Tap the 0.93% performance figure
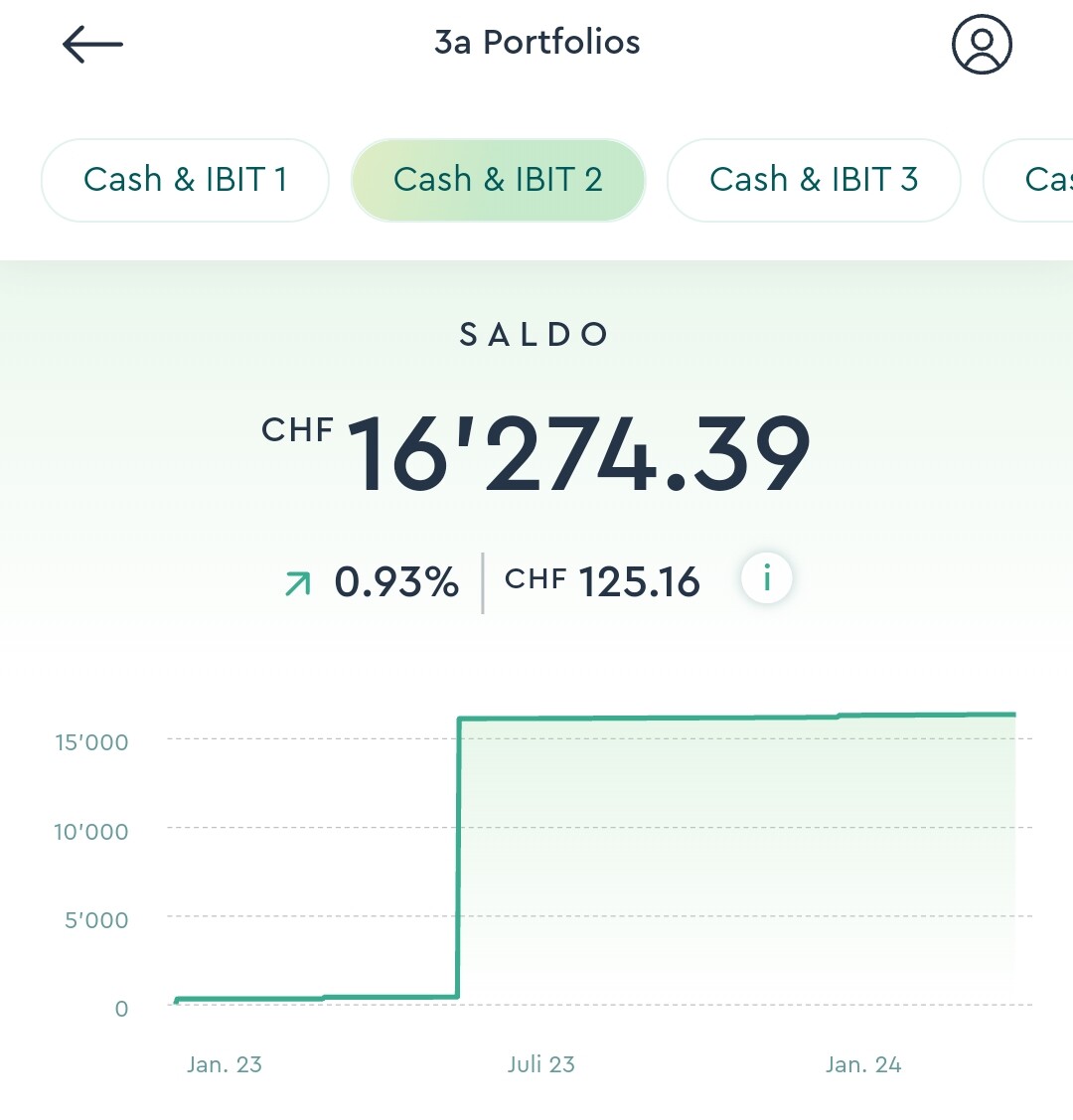The image size is (1073, 1120). (x=396, y=581)
